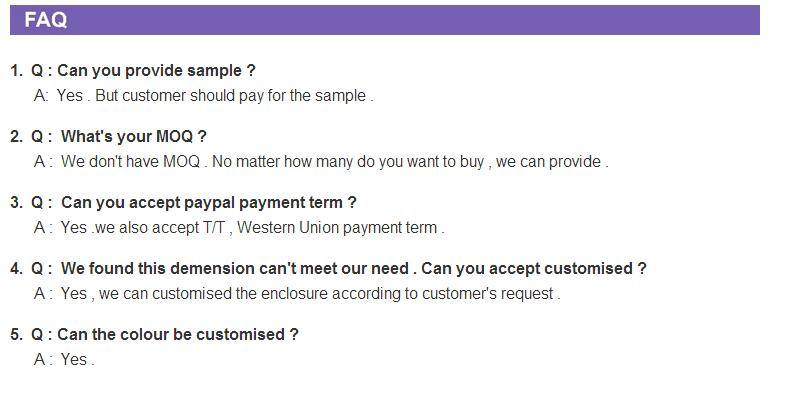Click the FAQ heading text
Viewport: 791px width, 398px height.
click(x=45, y=20)
